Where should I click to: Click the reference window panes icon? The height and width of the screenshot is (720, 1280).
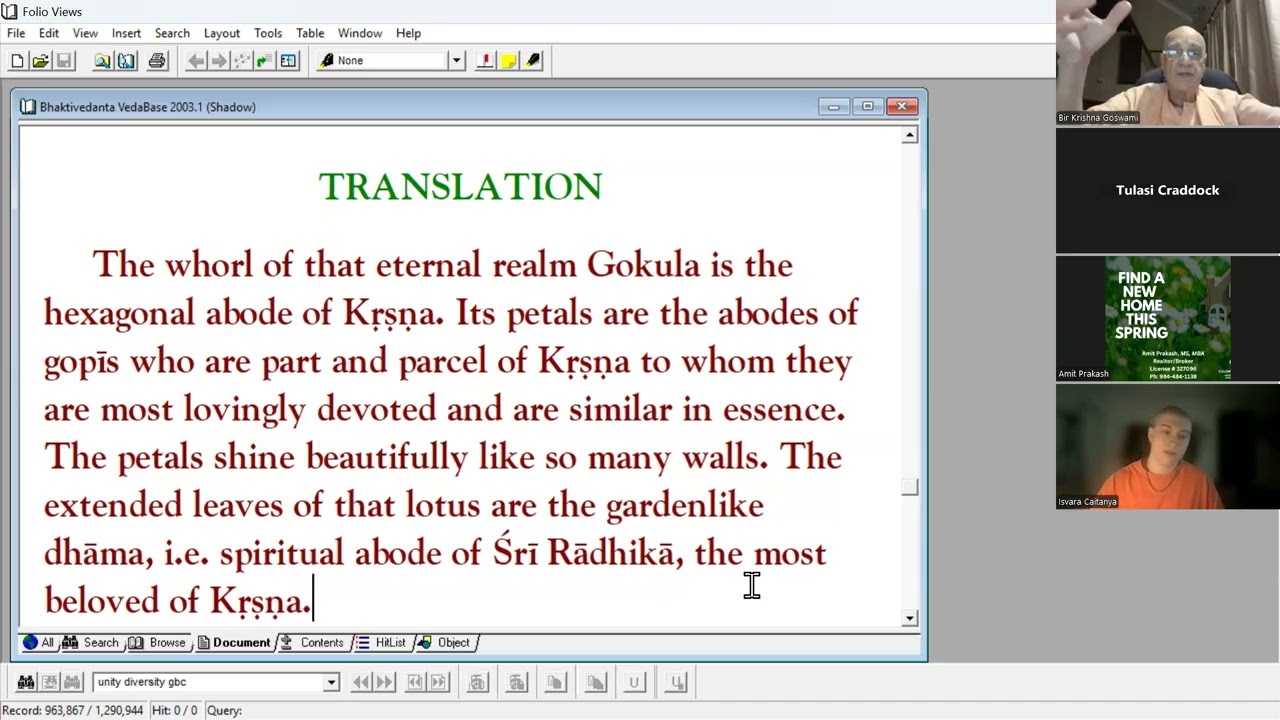pyautogui.click(x=288, y=61)
